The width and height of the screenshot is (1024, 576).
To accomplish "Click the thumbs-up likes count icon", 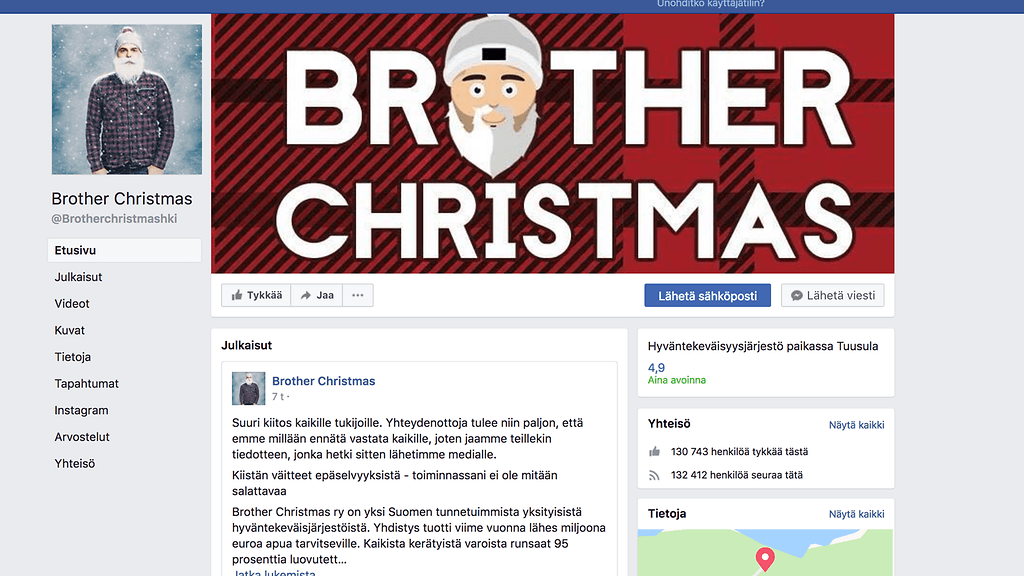I will [x=654, y=451].
